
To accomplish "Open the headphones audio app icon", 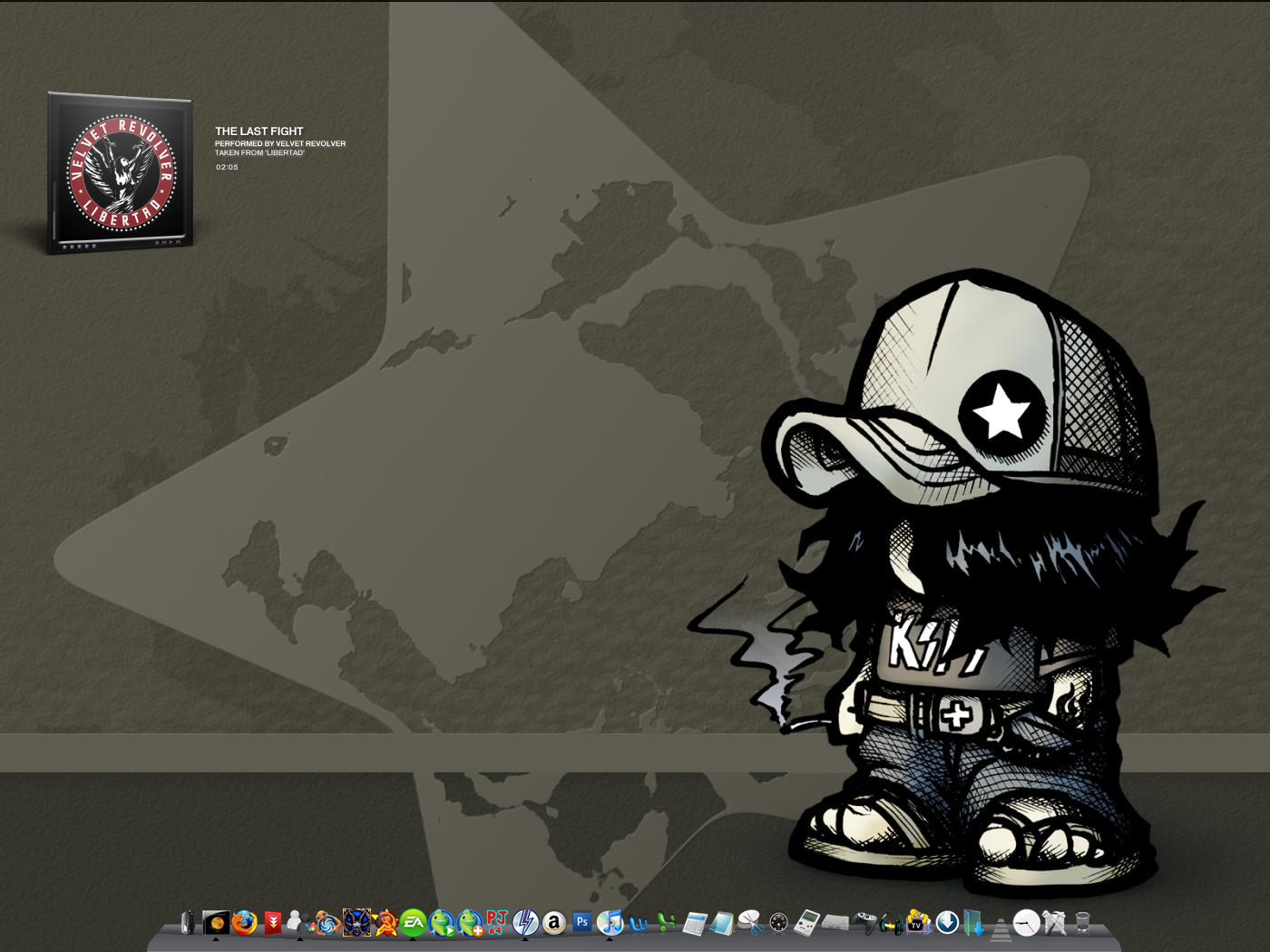I will click(x=892, y=924).
